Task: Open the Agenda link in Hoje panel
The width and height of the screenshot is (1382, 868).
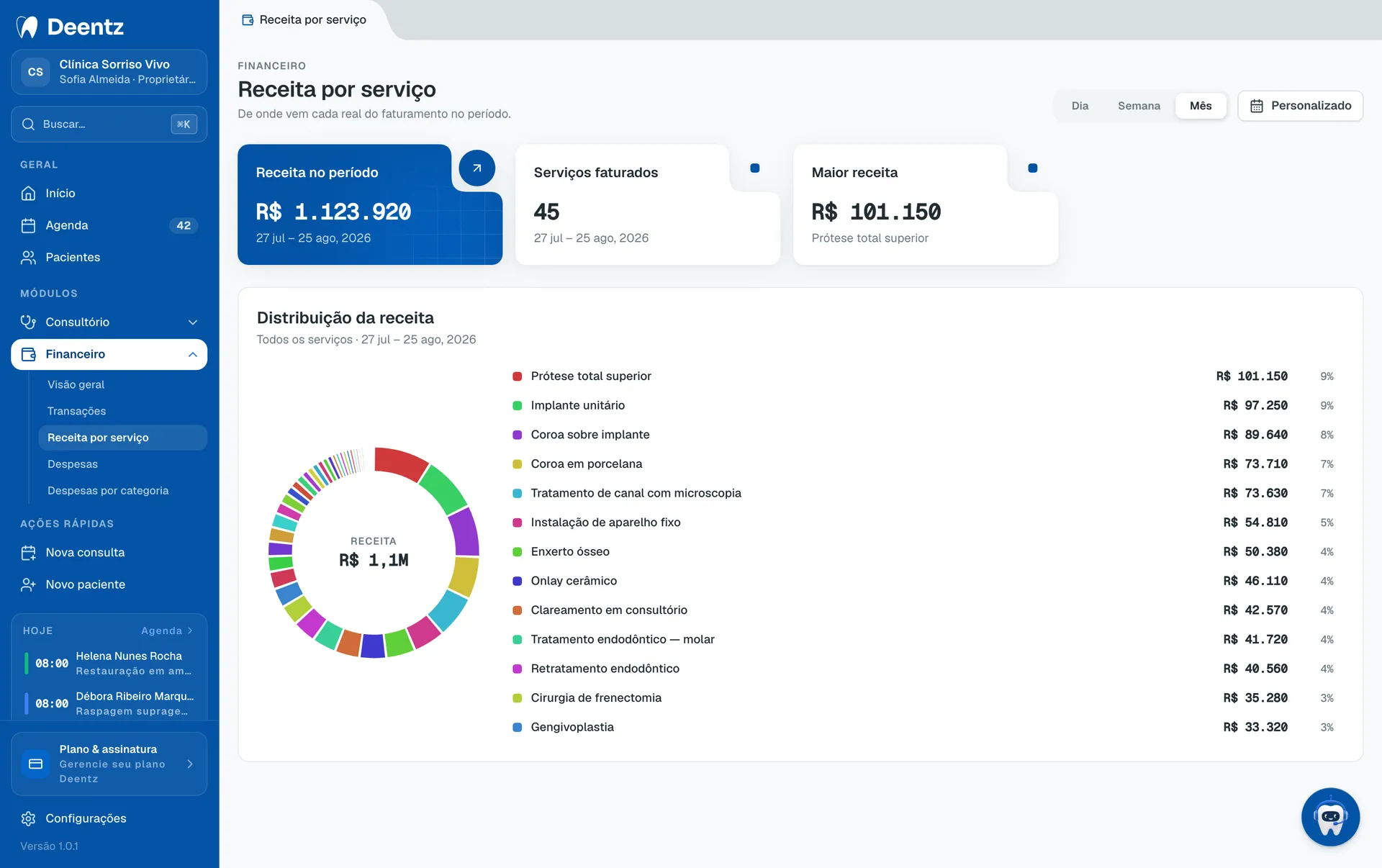Action: tap(166, 630)
